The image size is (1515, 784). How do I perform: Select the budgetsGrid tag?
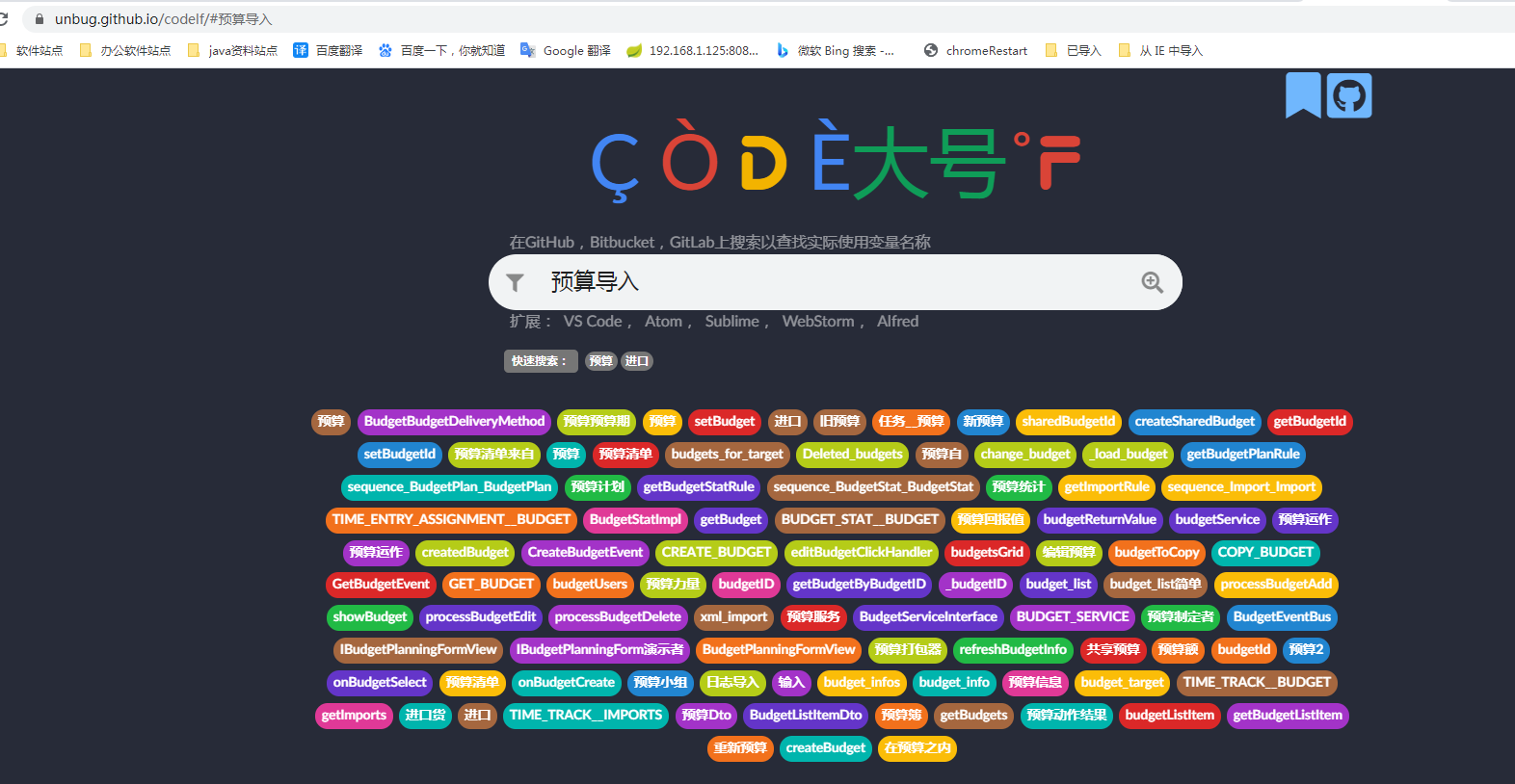pyautogui.click(x=987, y=553)
